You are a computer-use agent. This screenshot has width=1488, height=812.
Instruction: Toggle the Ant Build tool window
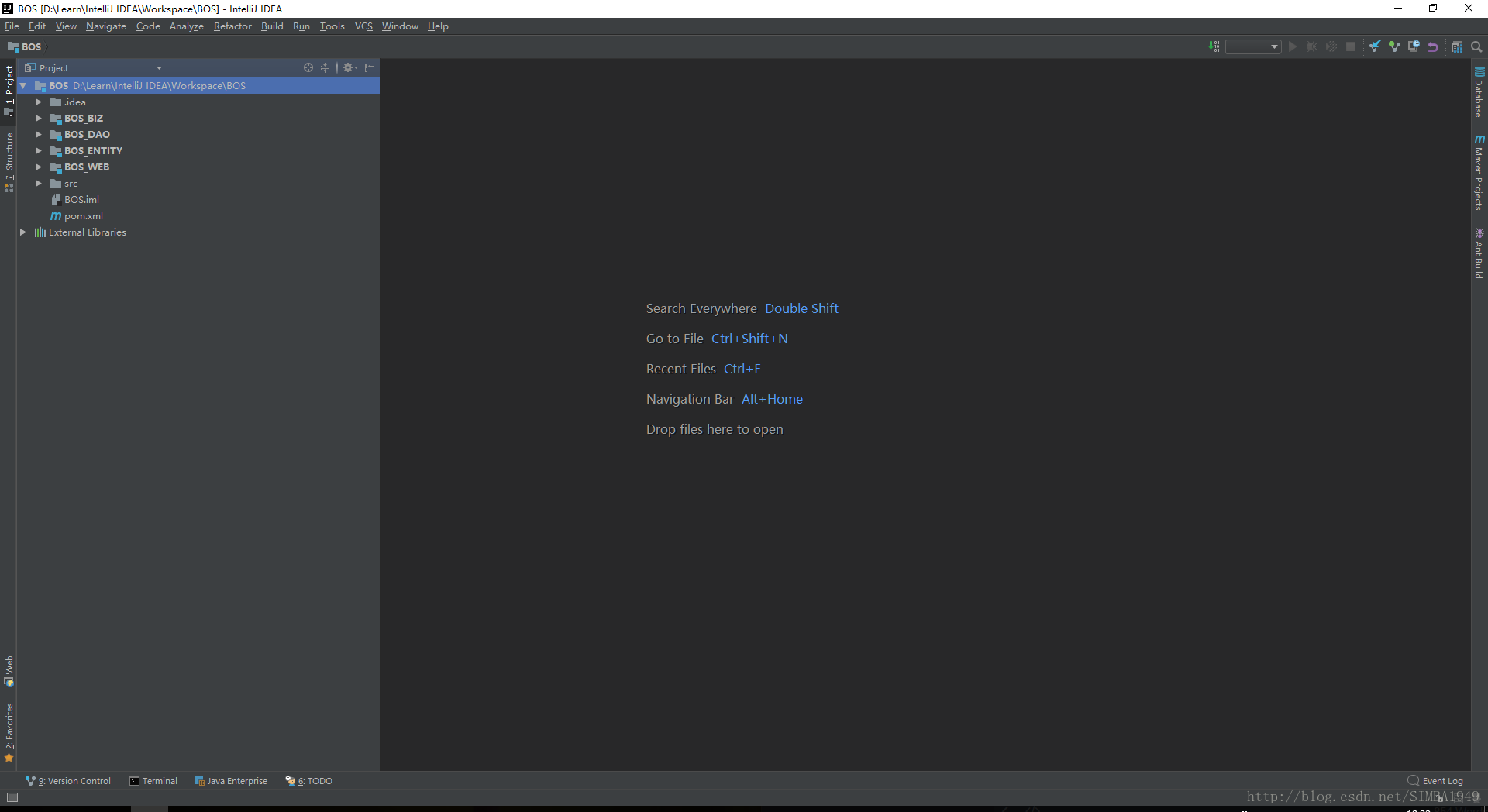[1479, 253]
